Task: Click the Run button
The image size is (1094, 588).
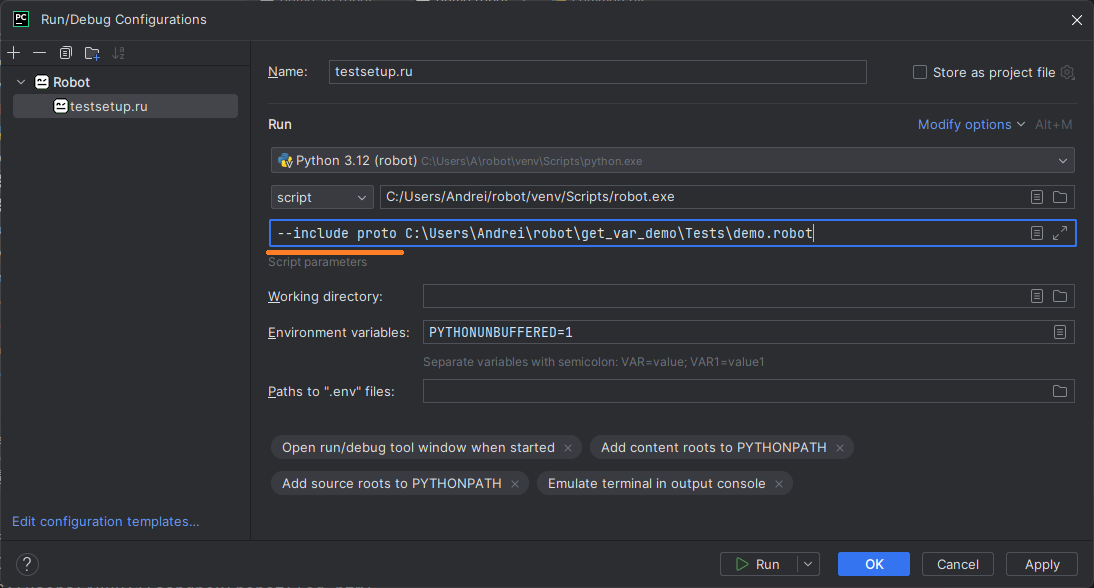Action: coord(758,564)
